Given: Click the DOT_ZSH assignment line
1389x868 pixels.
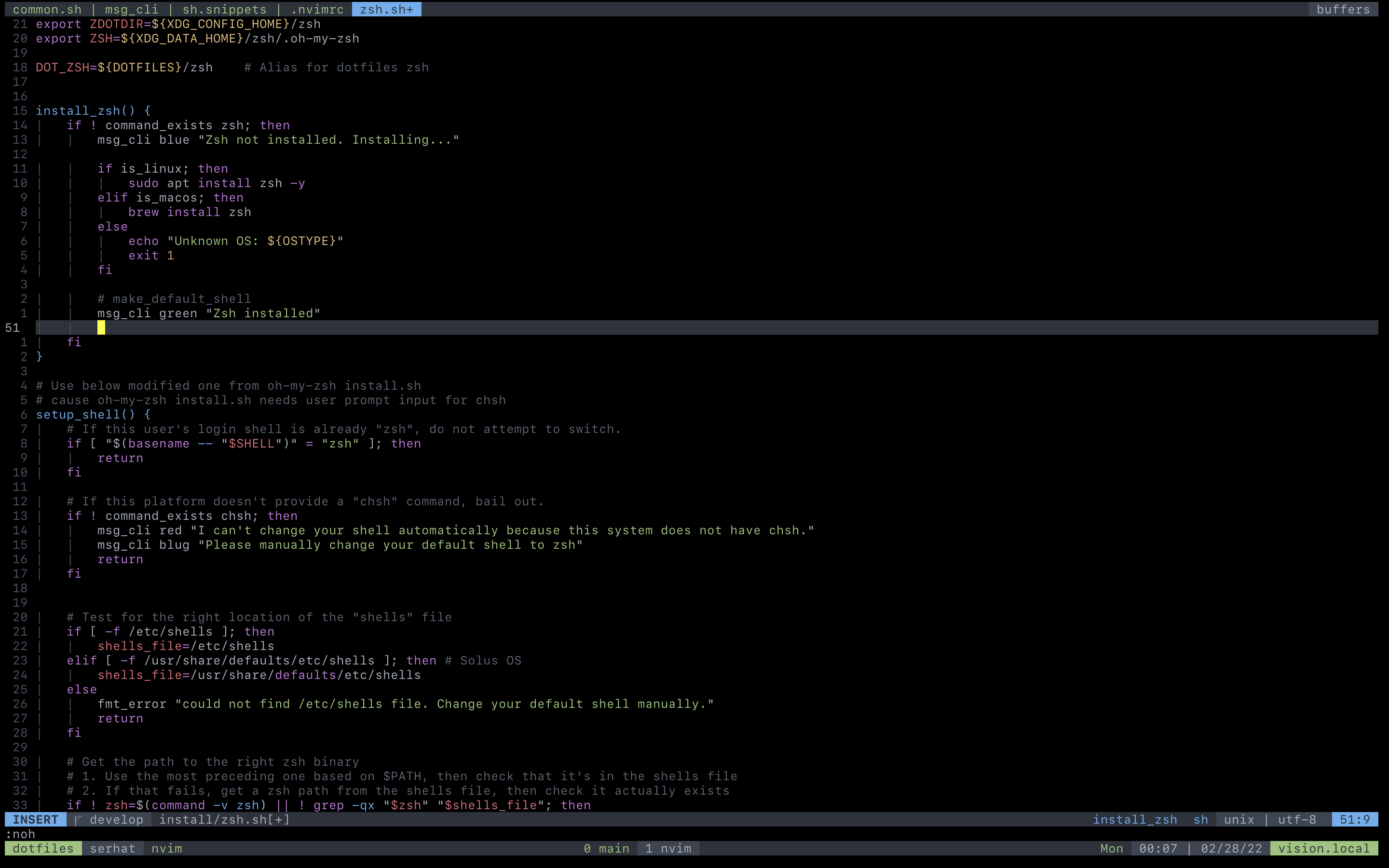Looking at the screenshot, I should (124, 67).
